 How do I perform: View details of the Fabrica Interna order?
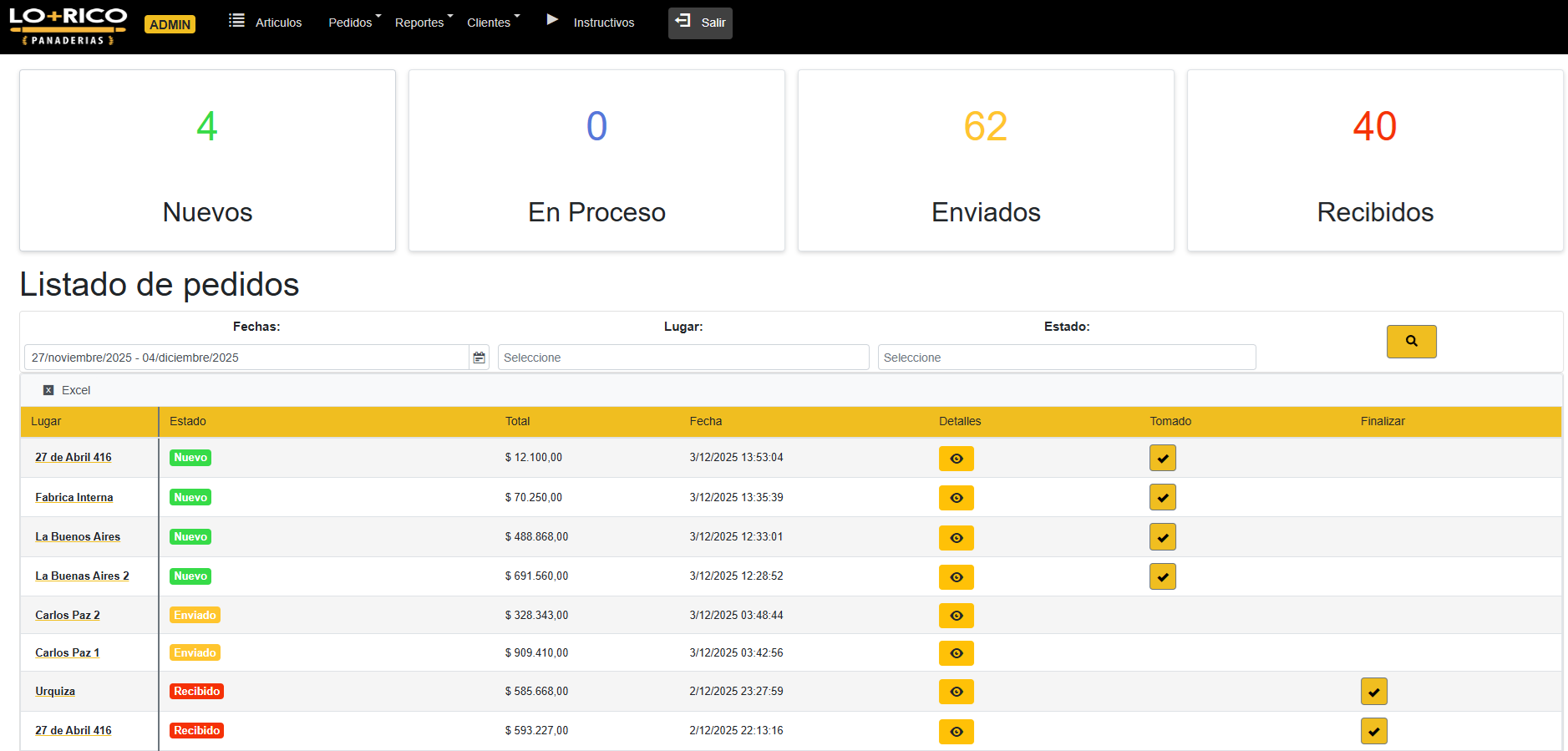(956, 498)
